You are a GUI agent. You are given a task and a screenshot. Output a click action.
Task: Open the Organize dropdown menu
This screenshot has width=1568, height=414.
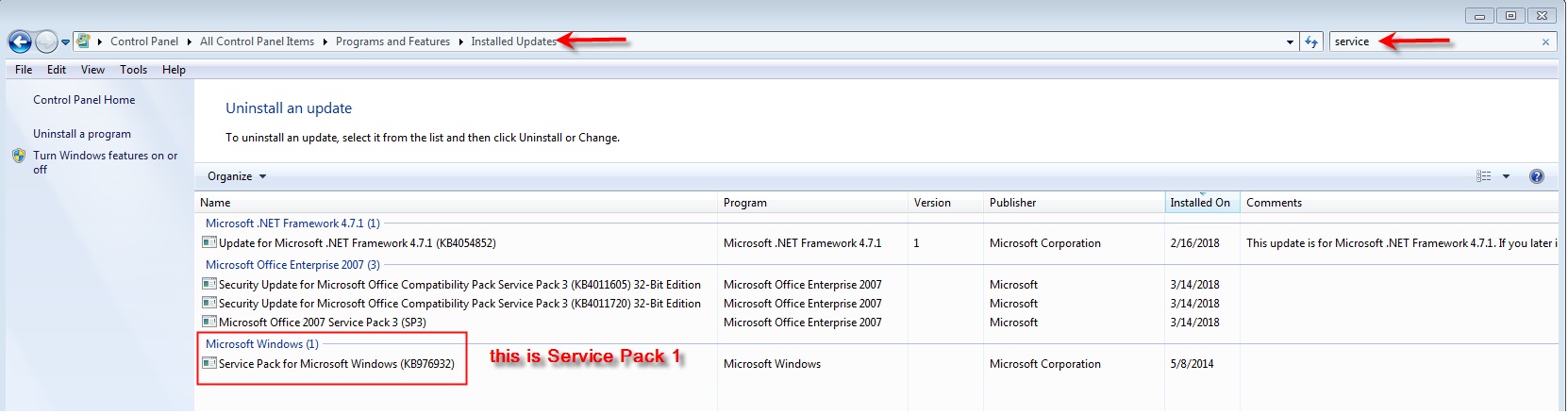click(x=237, y=176)
